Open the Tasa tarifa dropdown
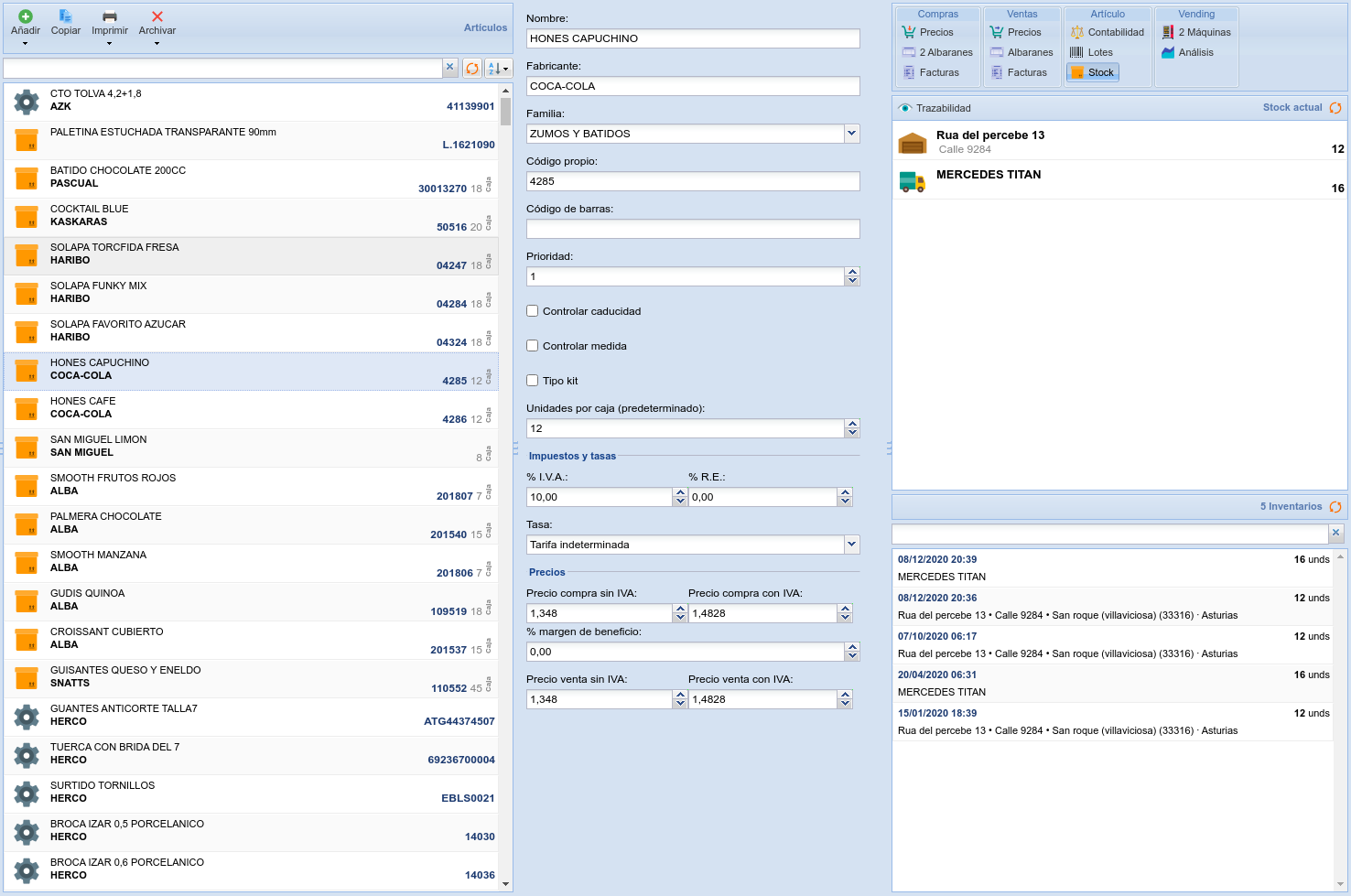The image size is (1351, 896). tap(851, 545)
